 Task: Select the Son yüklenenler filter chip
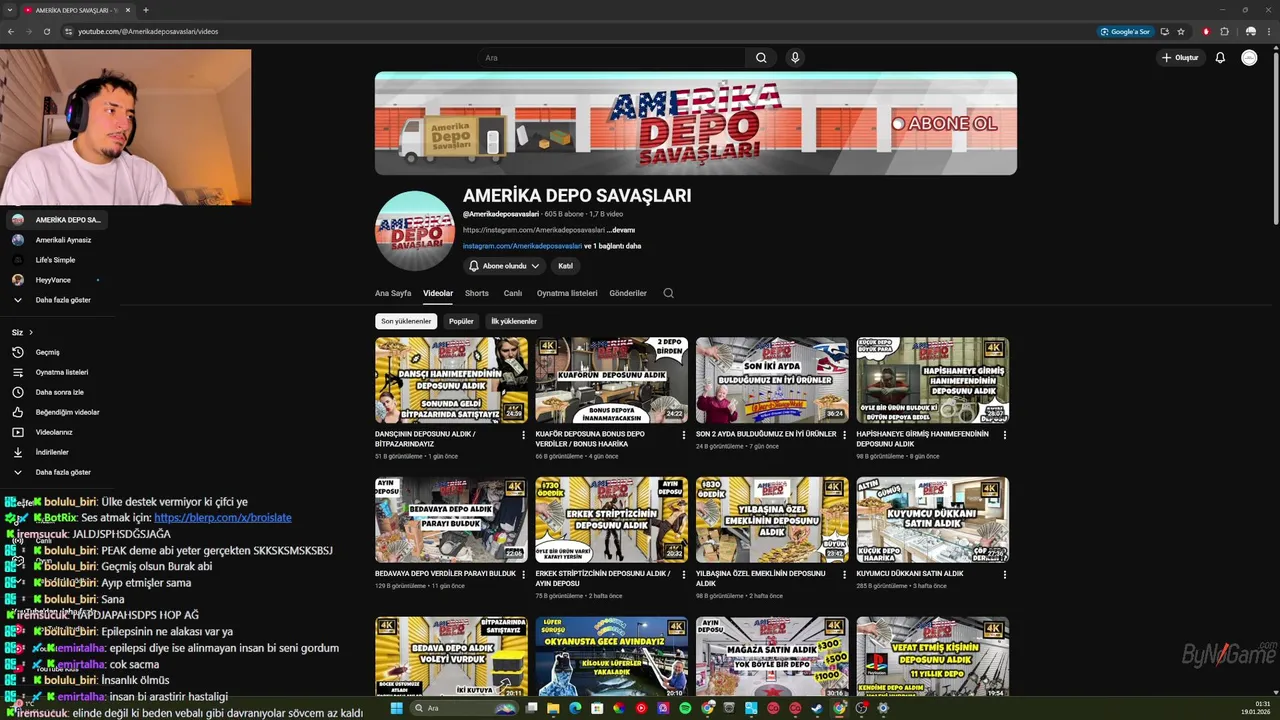click(x=406, y=321)
